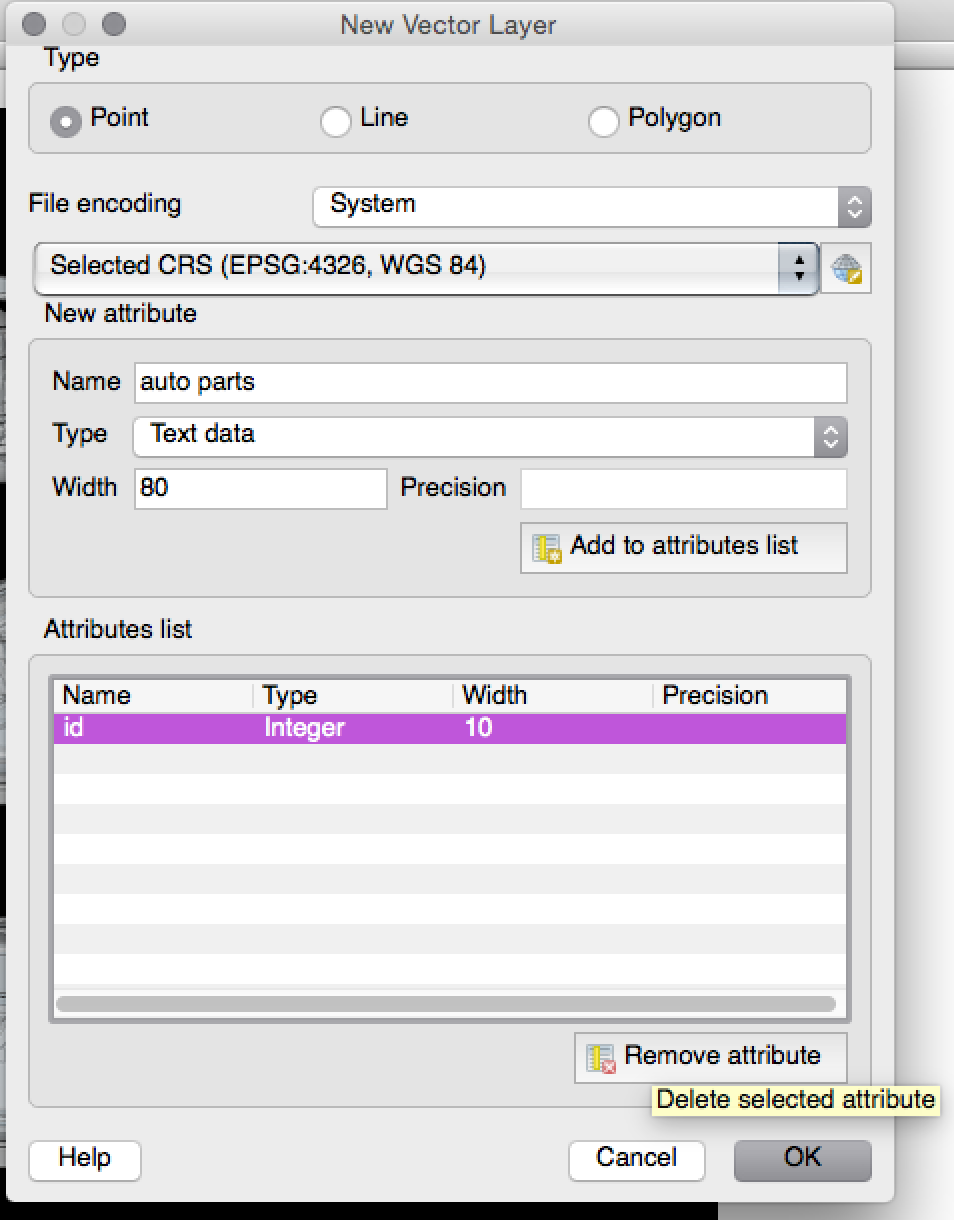954x1220 pixels.
Task: Click the Width value 10 cell
Action: click(478, 728)
